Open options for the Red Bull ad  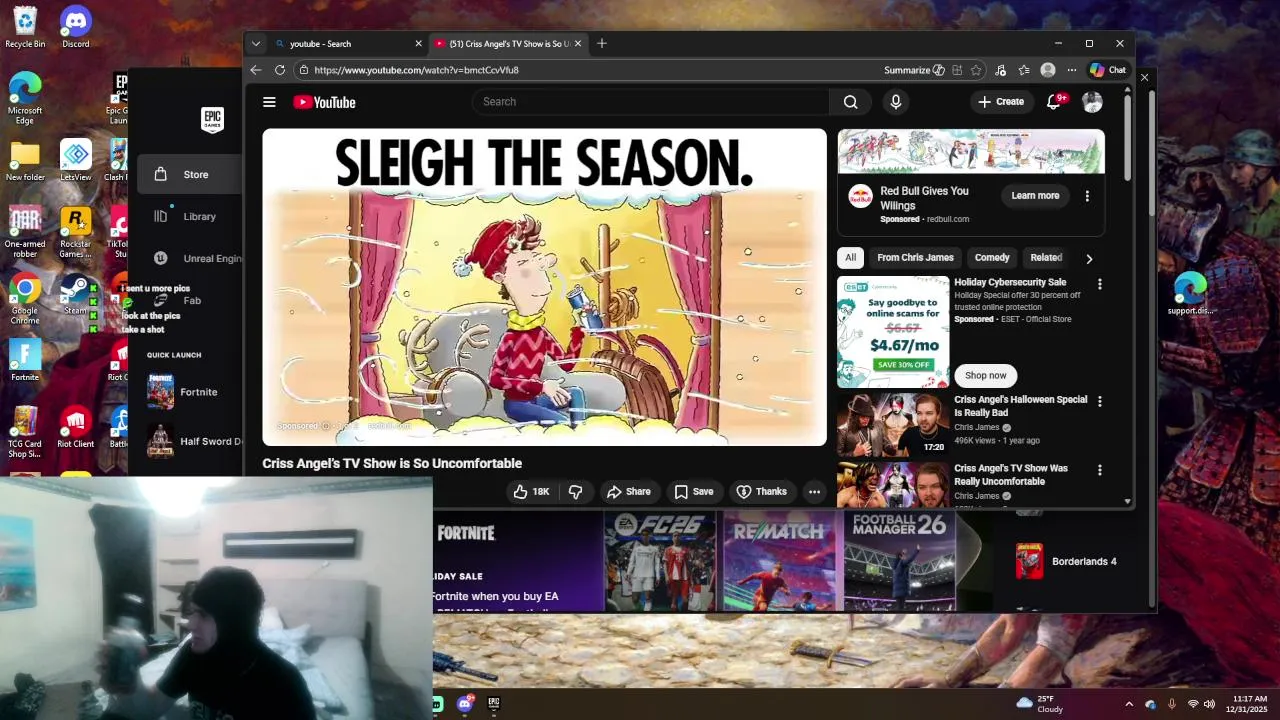[1087, 196]
